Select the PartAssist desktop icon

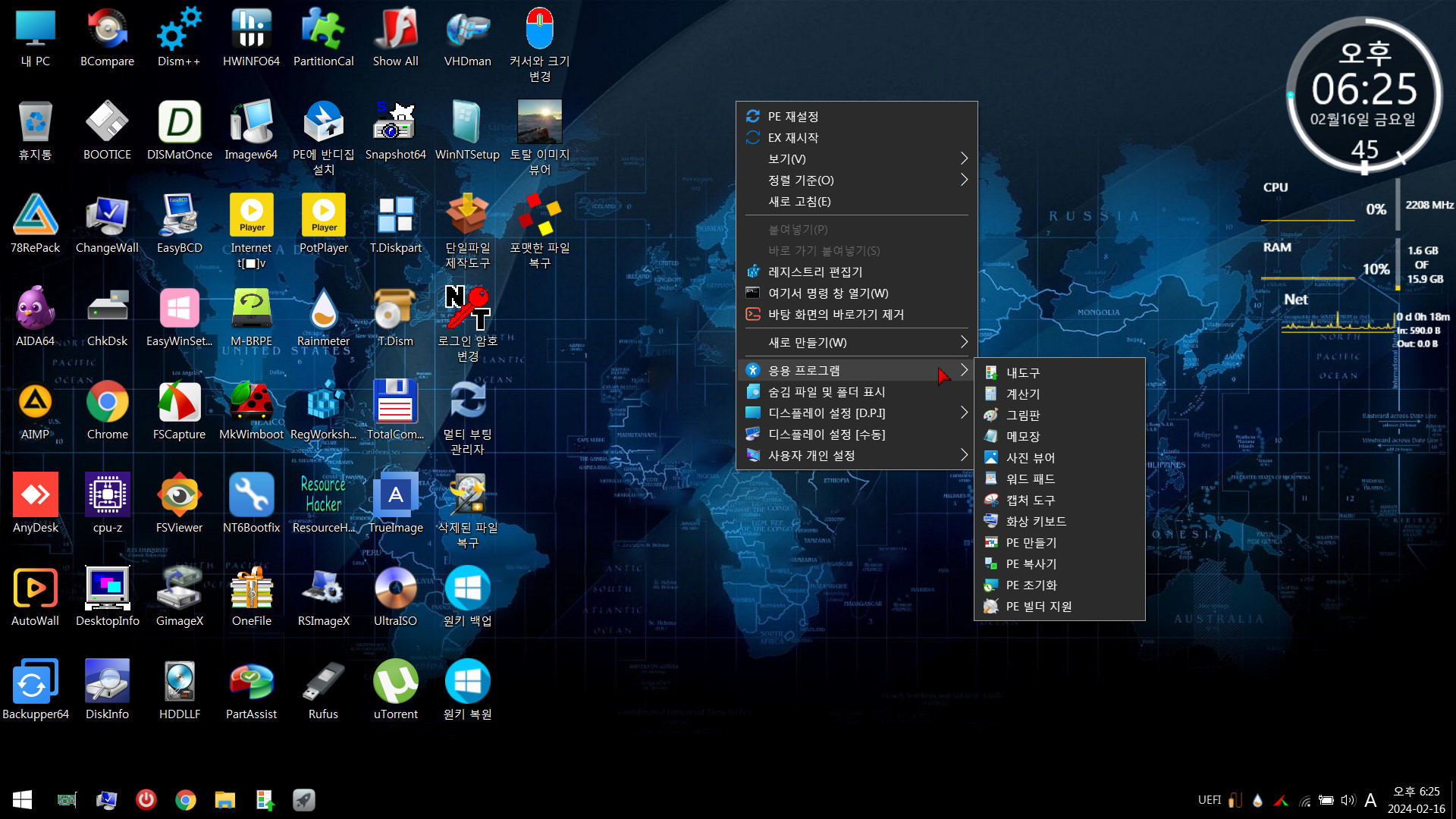point(251,691)
